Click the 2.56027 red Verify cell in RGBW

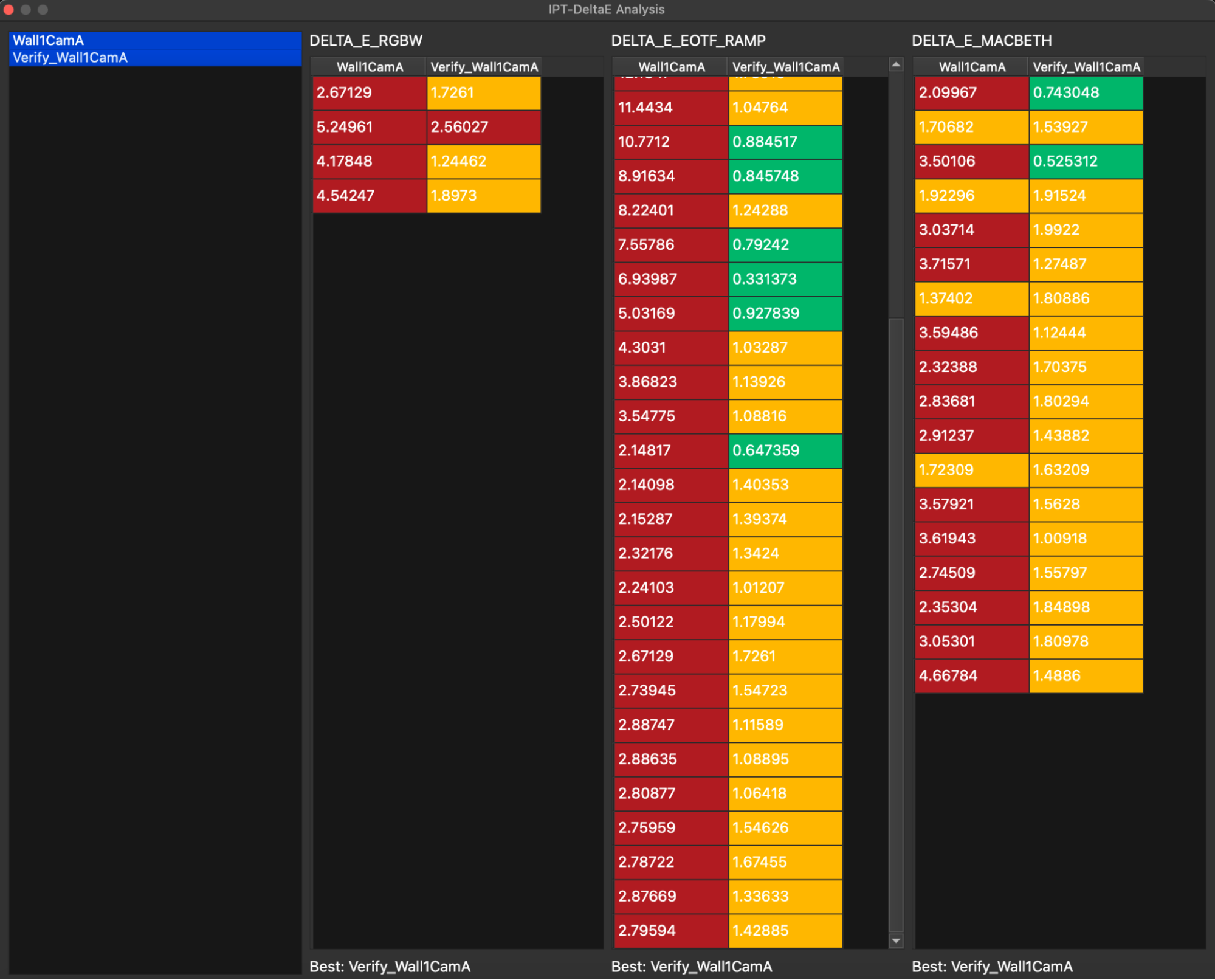pos(484,127)
